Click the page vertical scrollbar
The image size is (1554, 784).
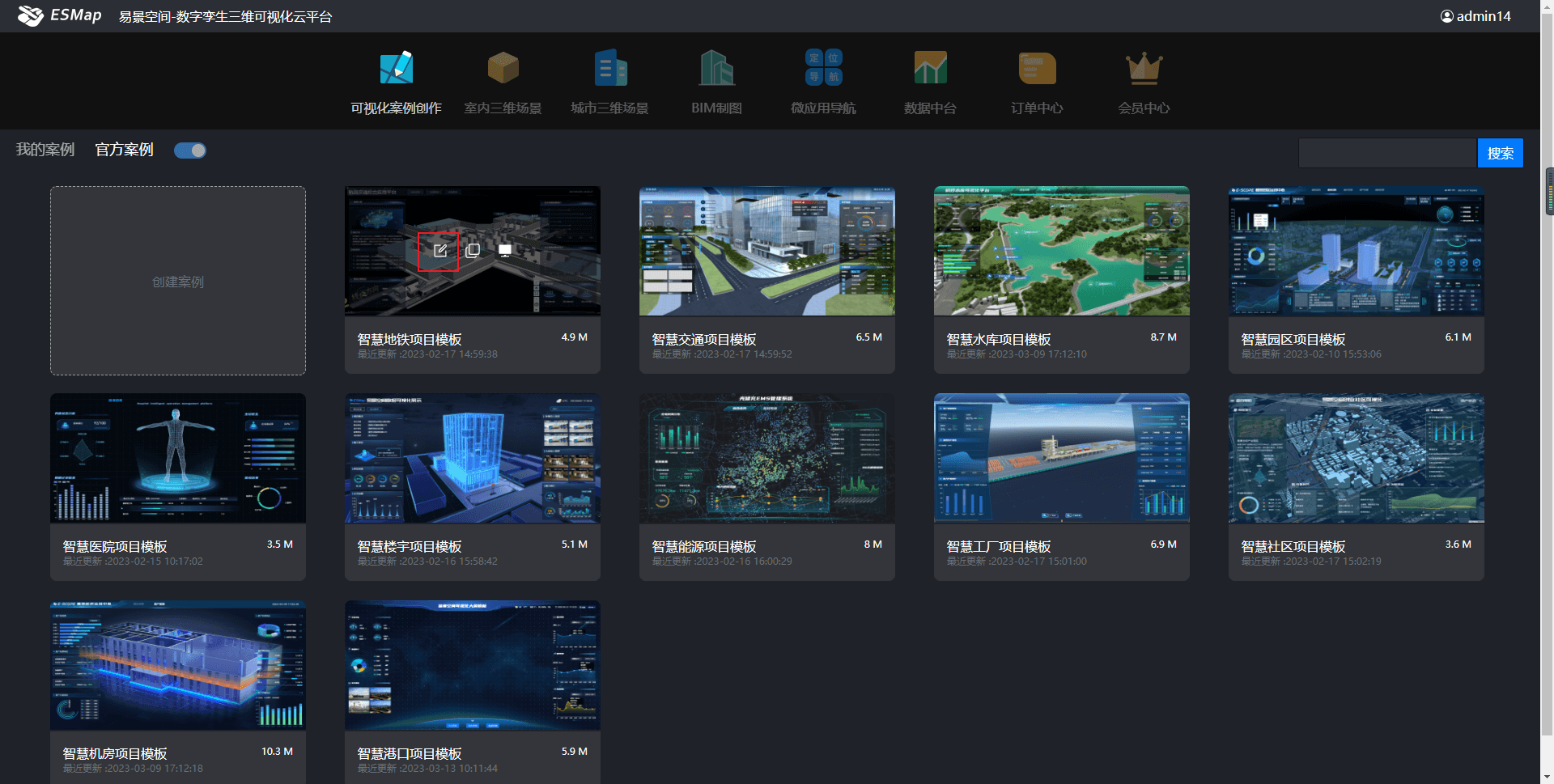(1548, 191)
